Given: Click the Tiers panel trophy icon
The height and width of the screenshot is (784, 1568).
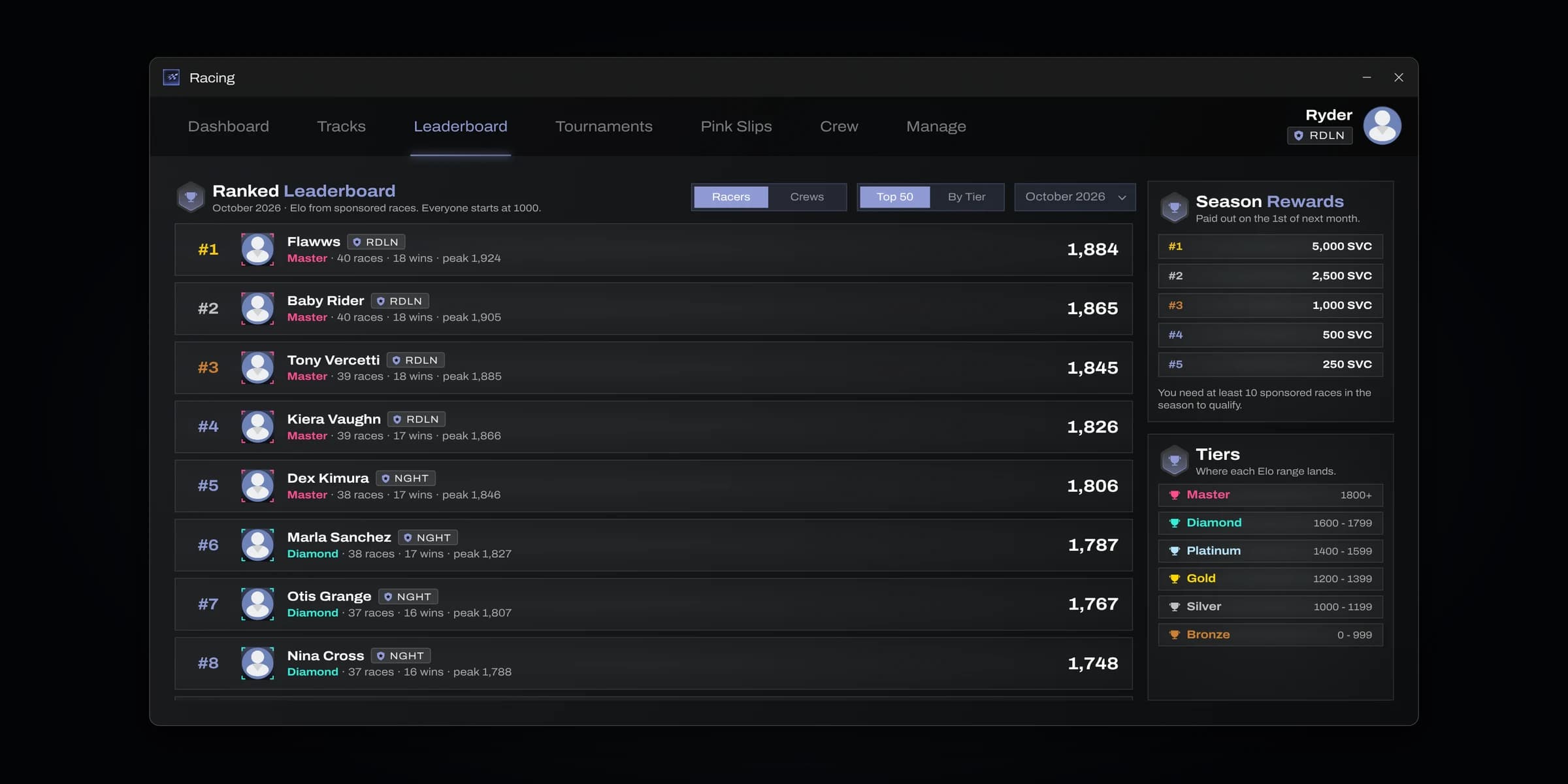Looking at the screenshot, I should pos(1174,461).
